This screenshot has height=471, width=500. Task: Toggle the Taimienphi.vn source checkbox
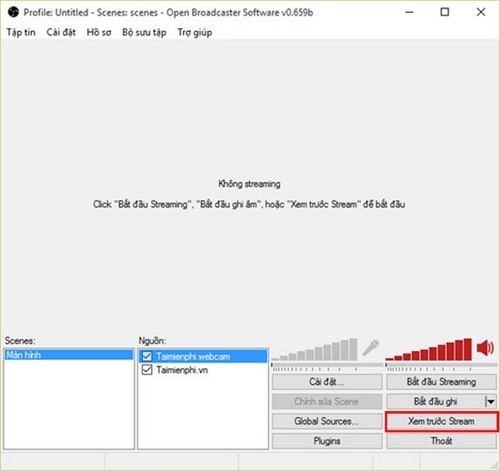tap(147, 370)
